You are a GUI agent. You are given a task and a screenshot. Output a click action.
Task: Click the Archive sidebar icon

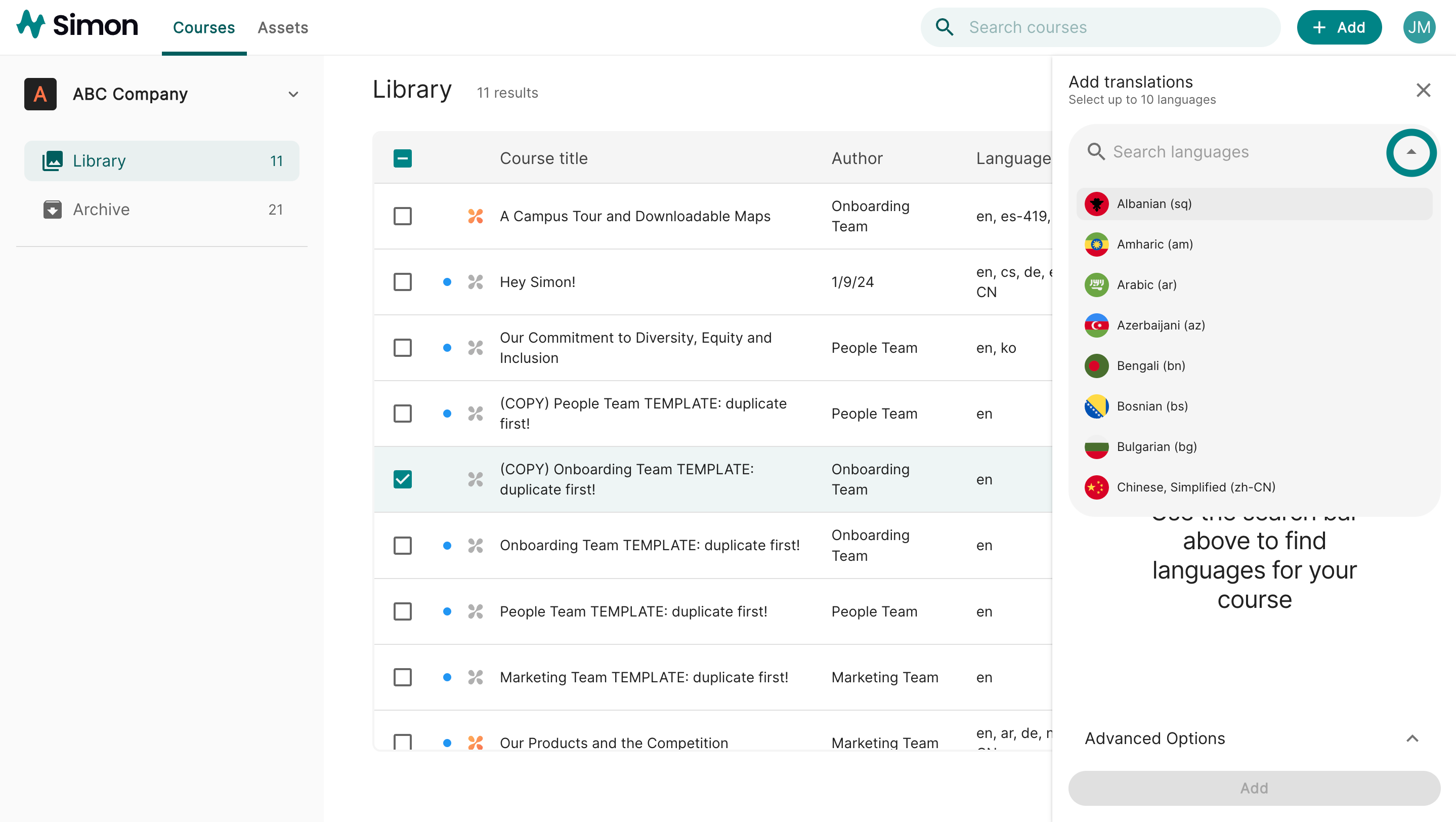tap(53, 209)
